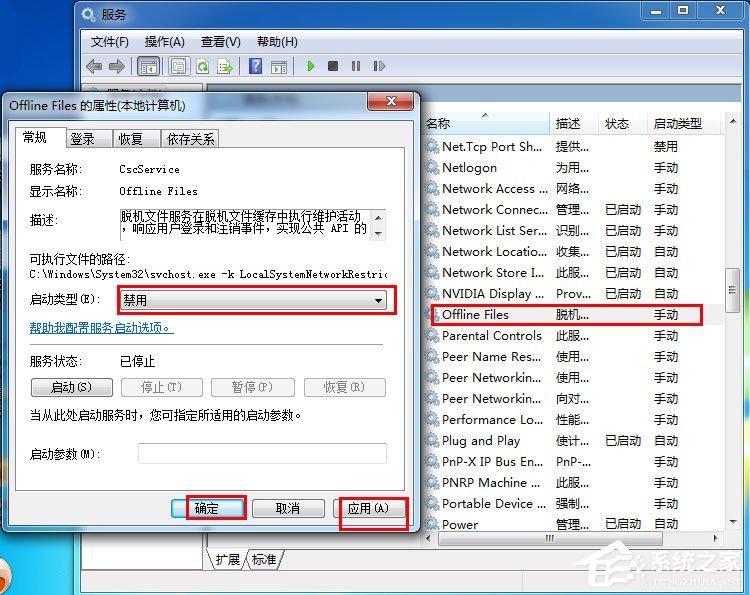Open the 查看(V) menu
This screenshot has width=750, height=595.
(x=221, y=42)
